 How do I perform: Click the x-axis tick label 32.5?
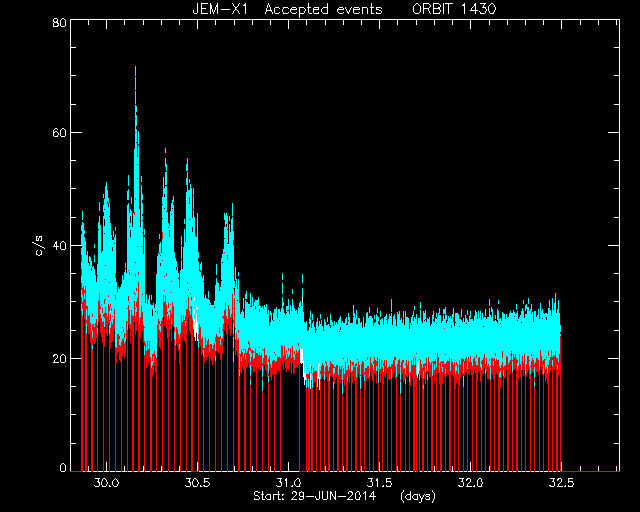point(562,483)
